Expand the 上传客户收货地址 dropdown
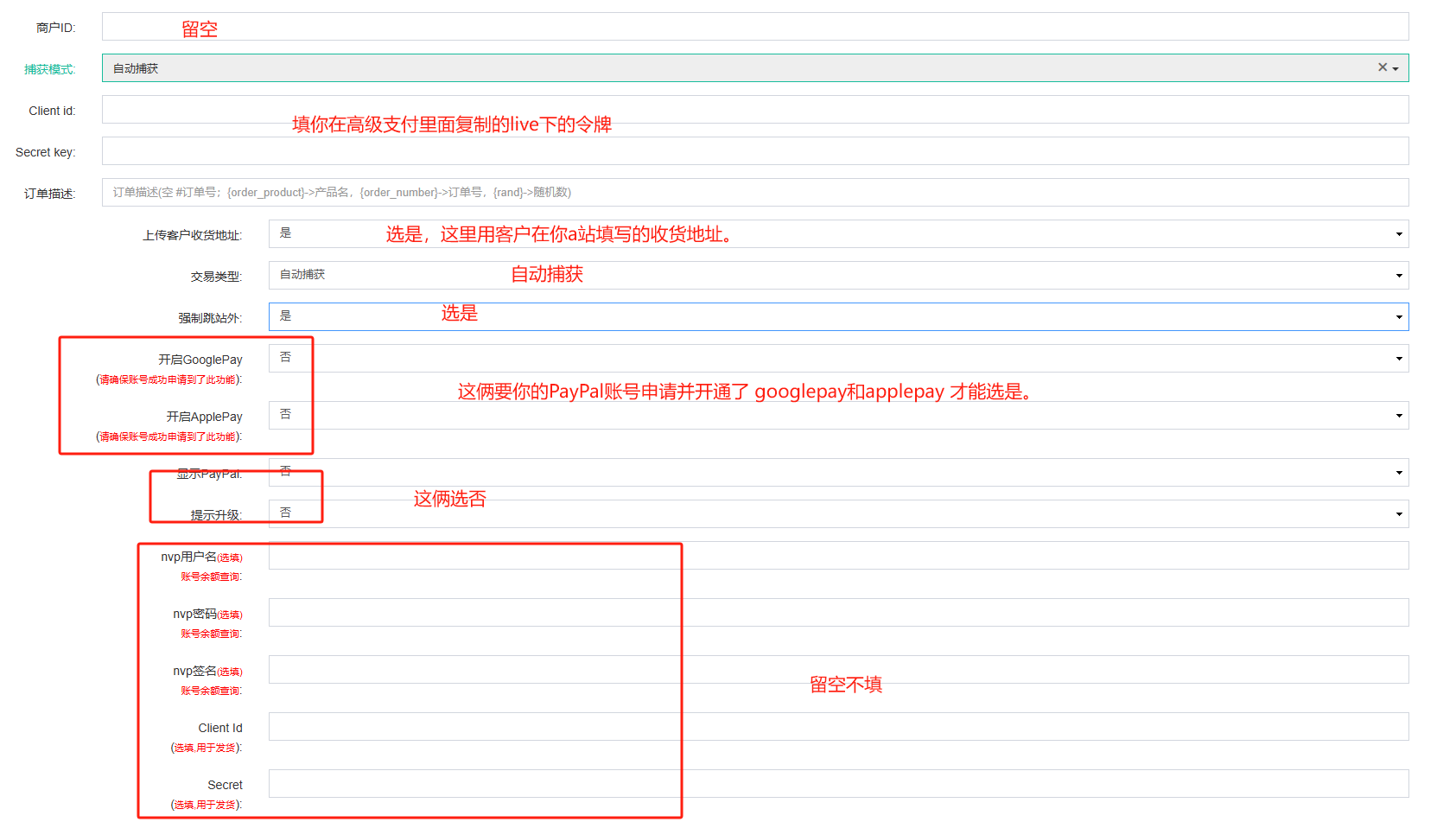This screenshot has height=822, width=1456. click(x=838, y=234)
